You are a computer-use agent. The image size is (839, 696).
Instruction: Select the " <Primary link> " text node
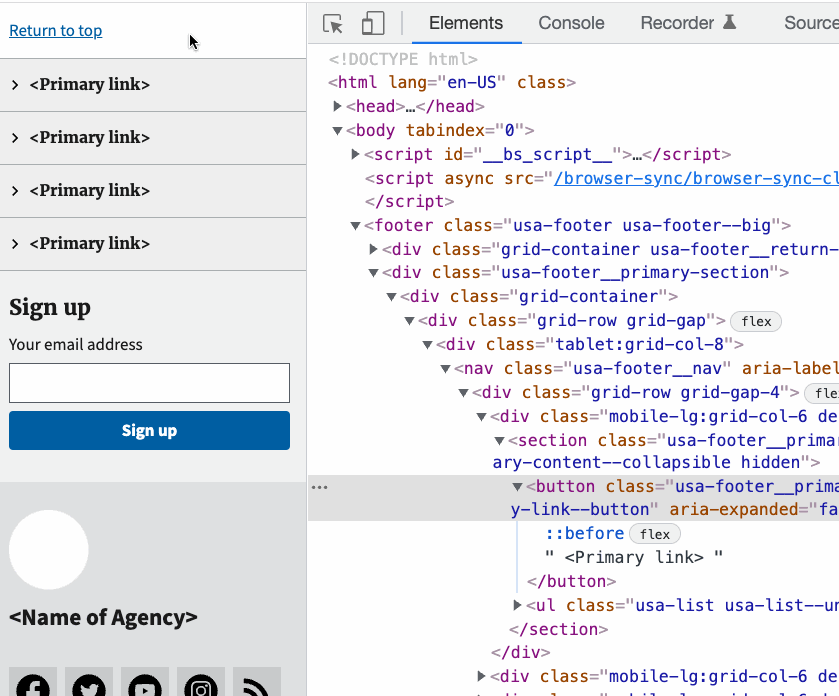(x=634, y=557)
